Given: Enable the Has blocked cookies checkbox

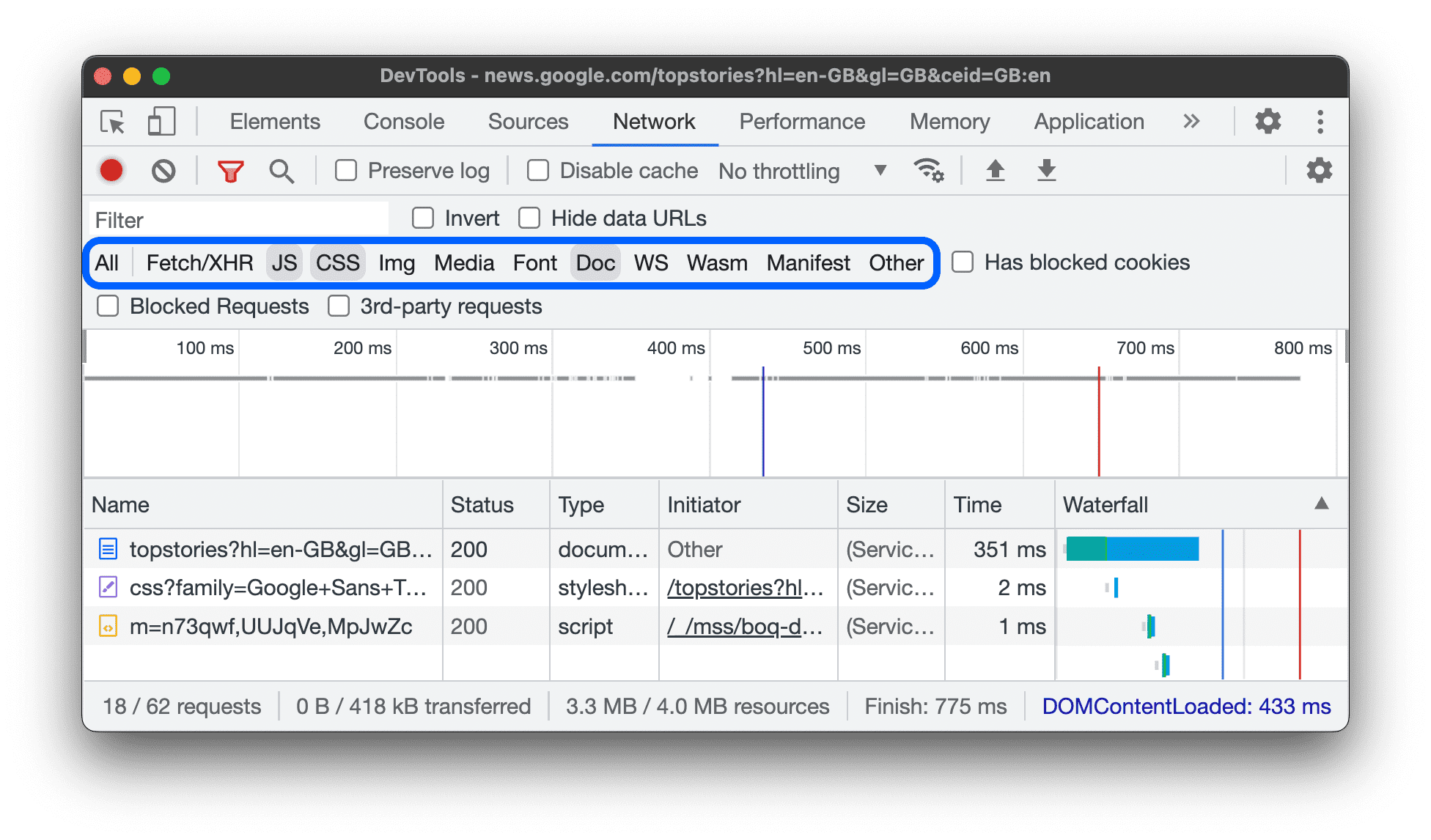Looking at the screenshot, I should pos(962,263).
